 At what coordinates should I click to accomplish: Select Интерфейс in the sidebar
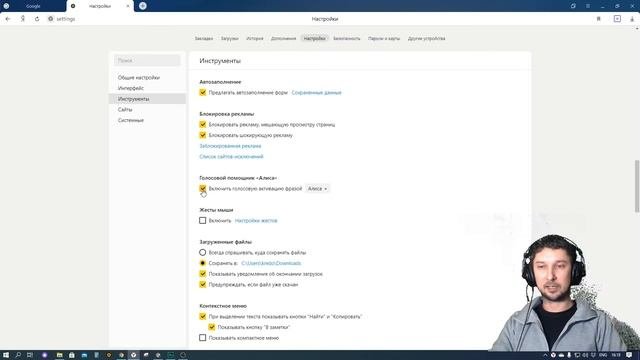click(x=131, y=88)
